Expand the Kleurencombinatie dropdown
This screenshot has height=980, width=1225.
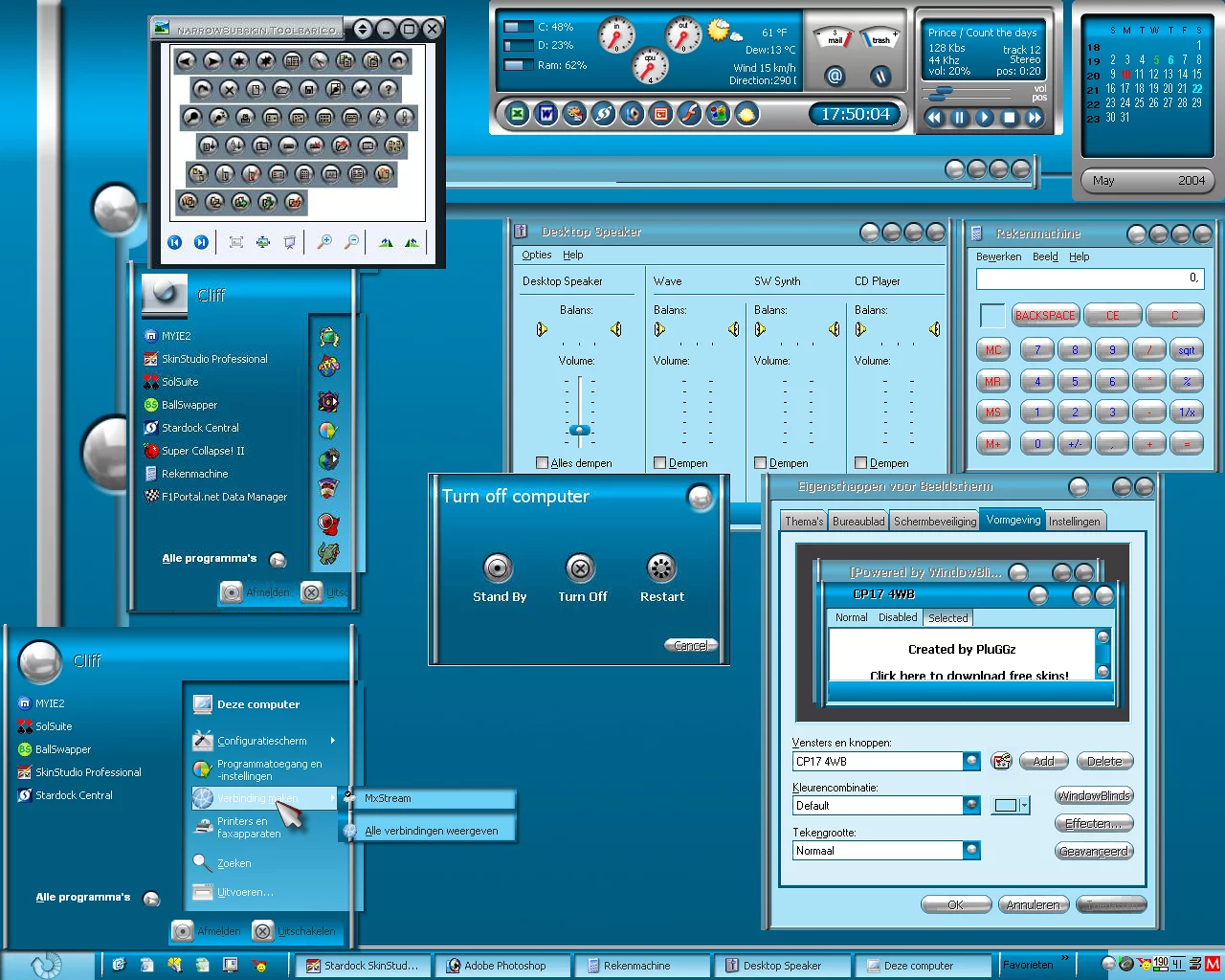pos(971,806)
